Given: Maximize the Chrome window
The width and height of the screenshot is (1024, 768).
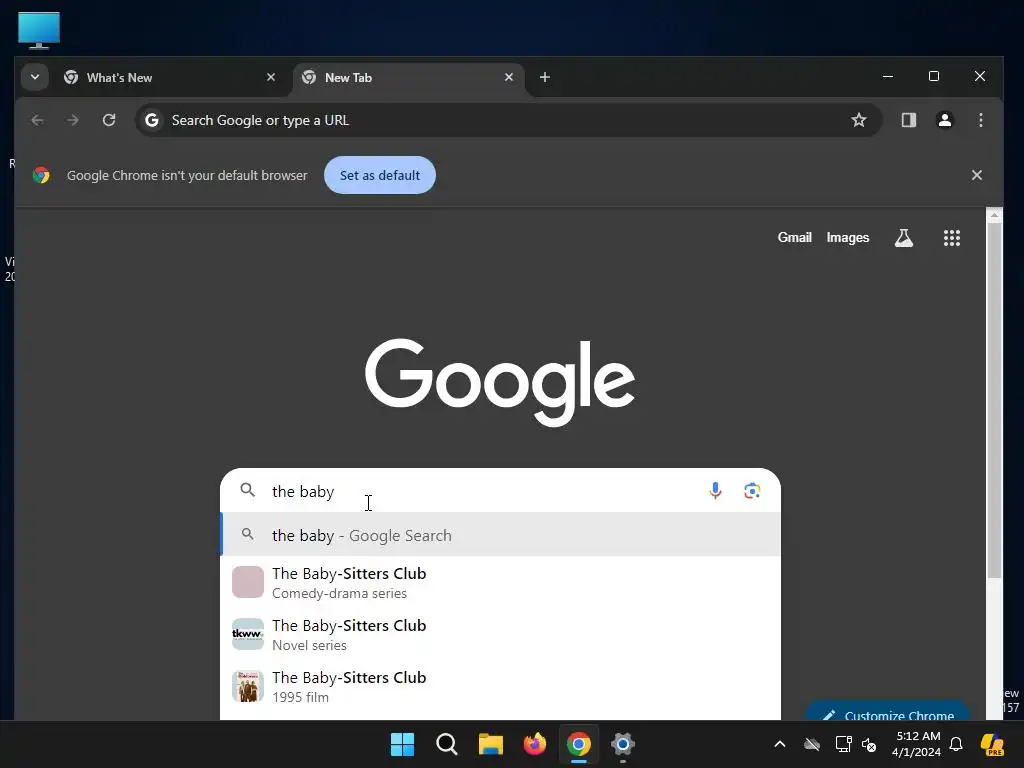Looking at the screenshot, I should [934, 76].
